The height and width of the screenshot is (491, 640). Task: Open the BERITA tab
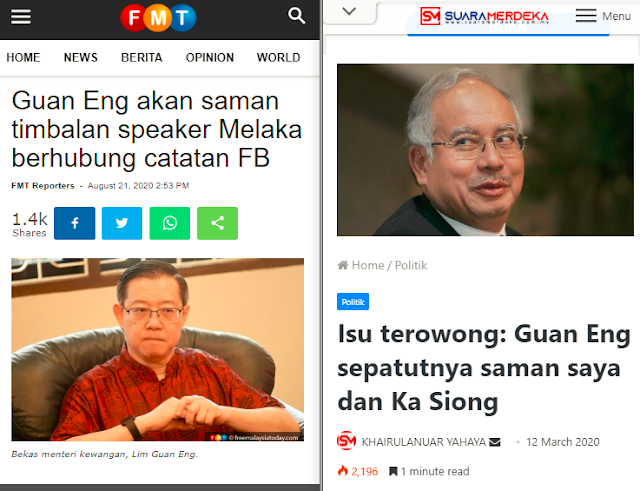pyautogui.click(x=142, y=58)
